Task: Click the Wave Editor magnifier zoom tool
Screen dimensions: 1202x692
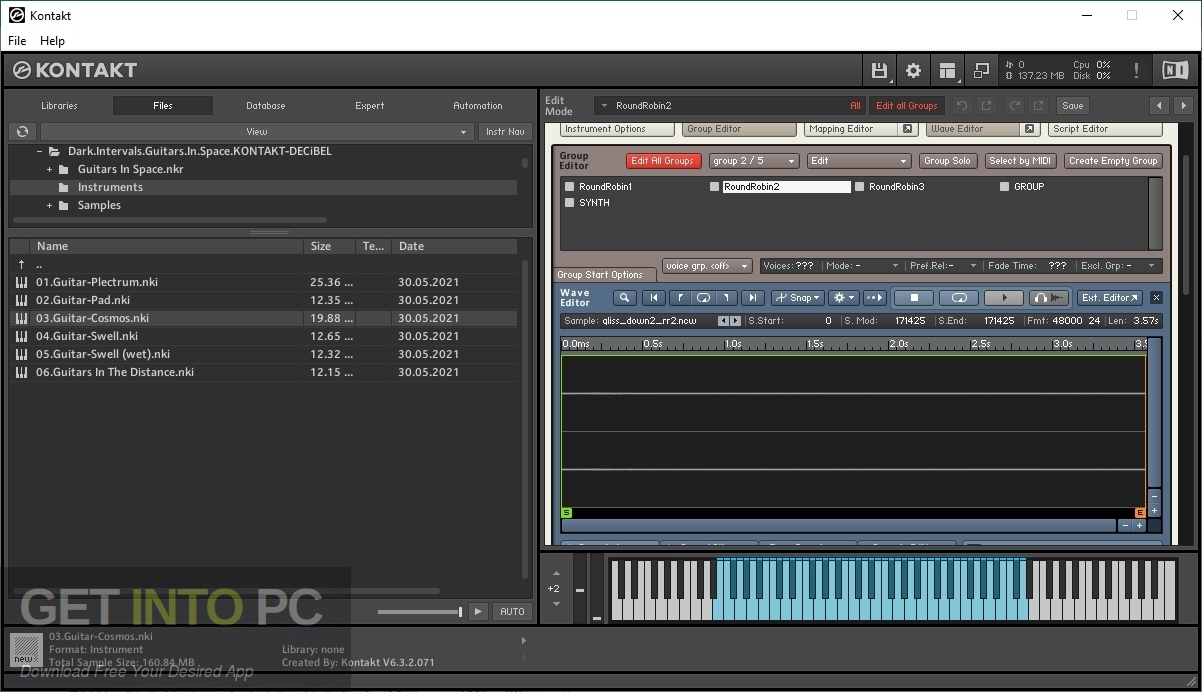Action: [624, 297]
